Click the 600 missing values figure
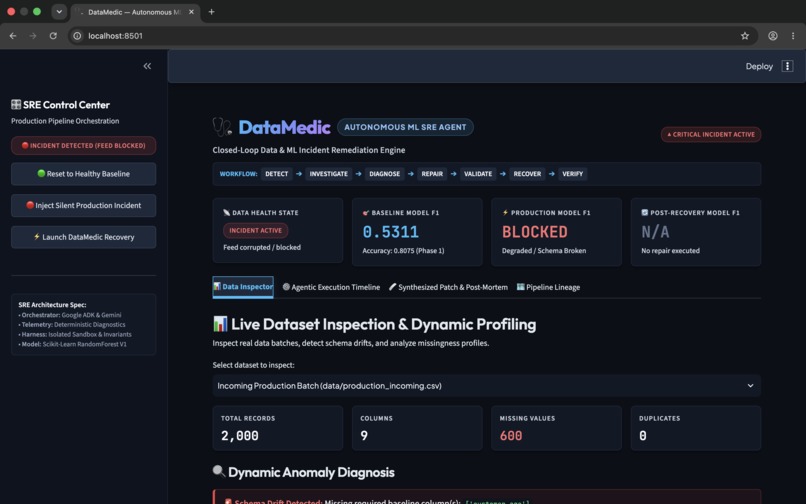The height and width of the screenshot is (504, 806). [511, 436]
